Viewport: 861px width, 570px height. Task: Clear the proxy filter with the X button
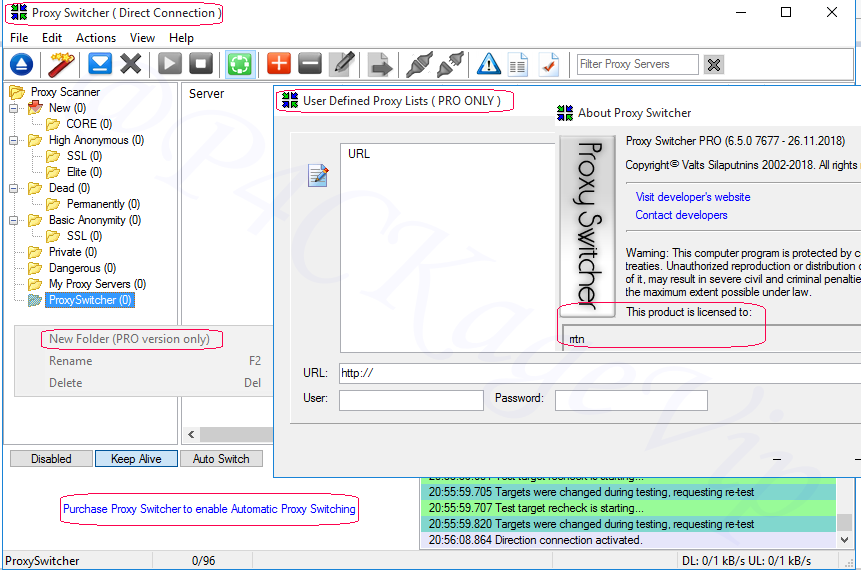point(714,65)
